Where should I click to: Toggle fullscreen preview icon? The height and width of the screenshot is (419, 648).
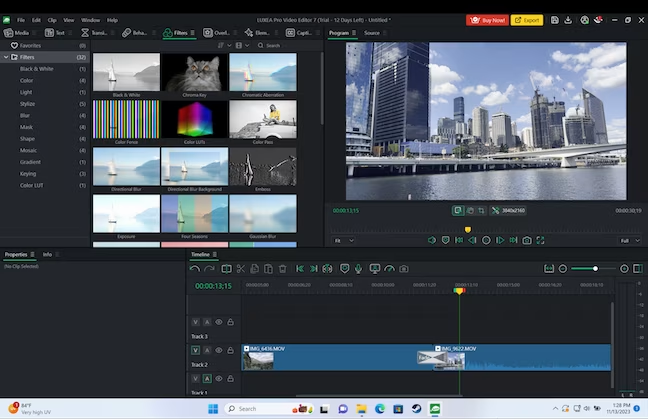click(541, 240)
